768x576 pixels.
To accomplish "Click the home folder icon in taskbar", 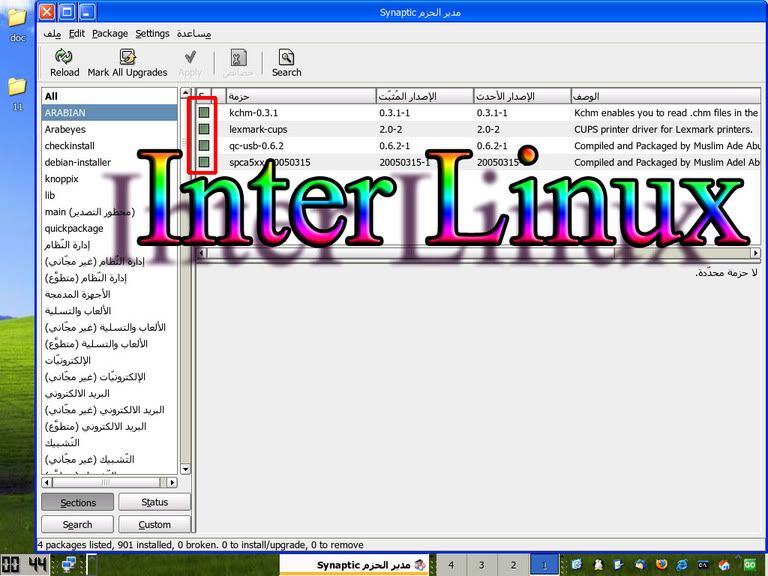I will [x=724, y=565].
